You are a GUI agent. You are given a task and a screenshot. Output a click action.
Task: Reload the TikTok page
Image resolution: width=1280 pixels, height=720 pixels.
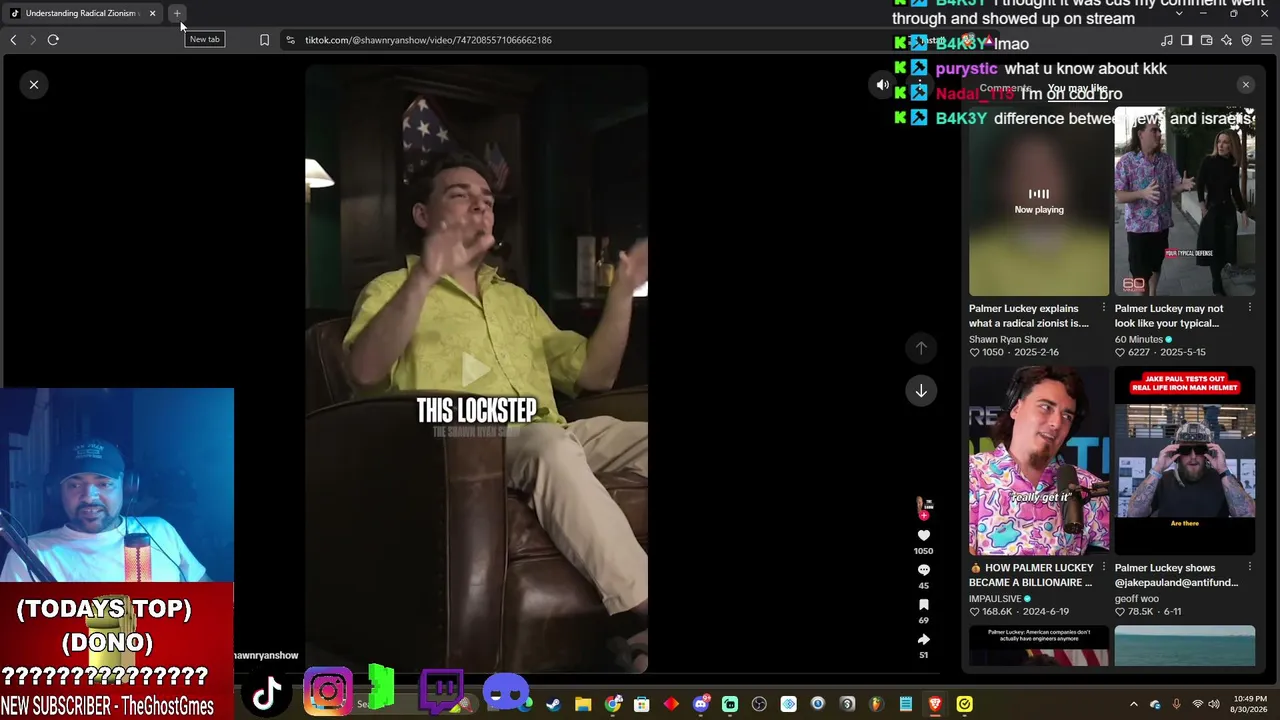pos(53,40)
